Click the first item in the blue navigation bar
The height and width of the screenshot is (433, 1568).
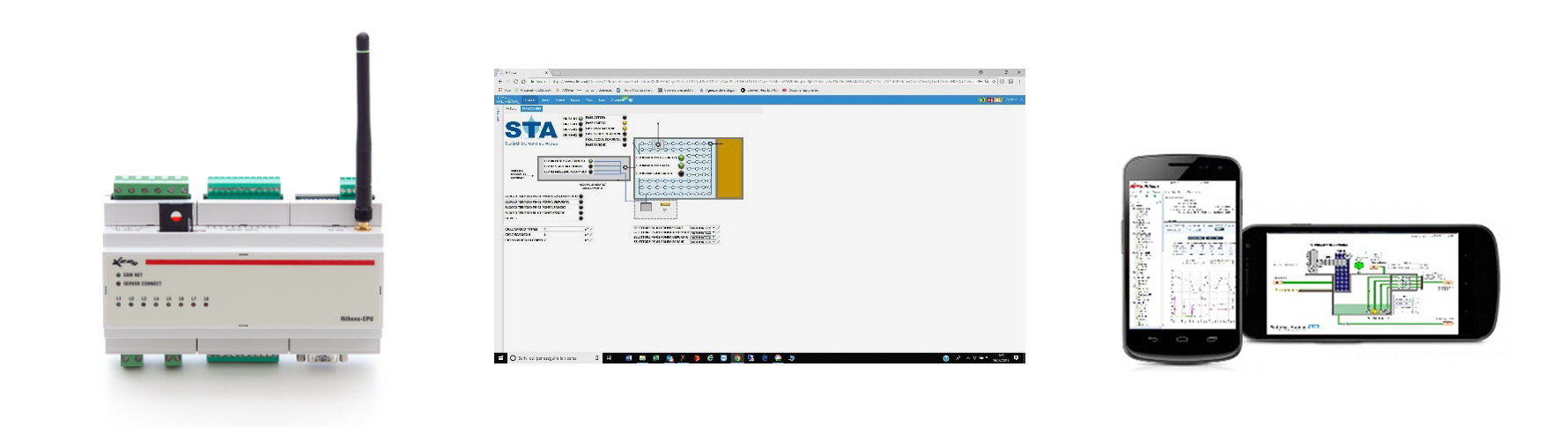tap(530, 100)
